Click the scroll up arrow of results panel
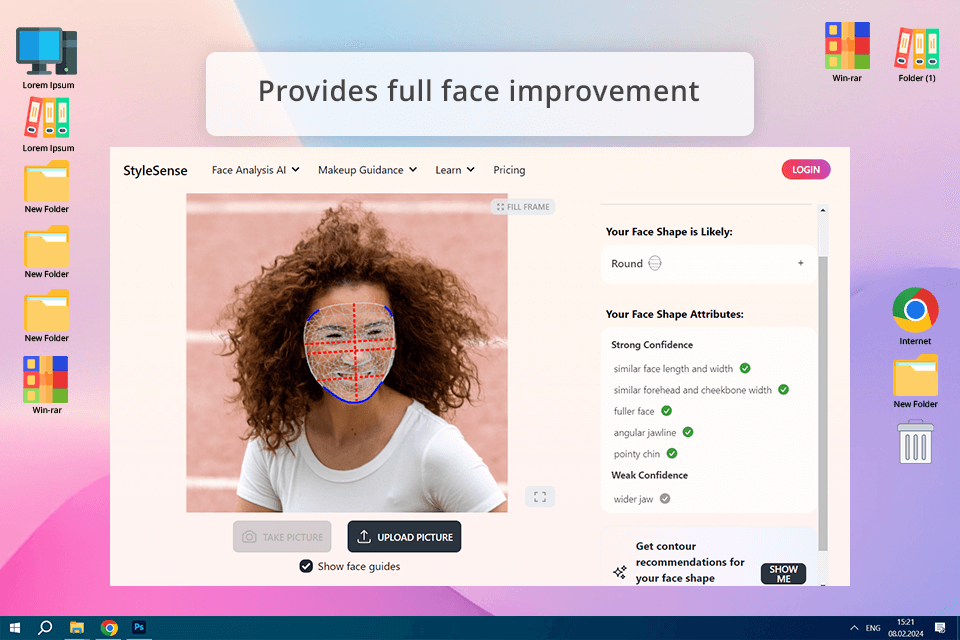This screenshot has width=960, height=640. (823, 210)
